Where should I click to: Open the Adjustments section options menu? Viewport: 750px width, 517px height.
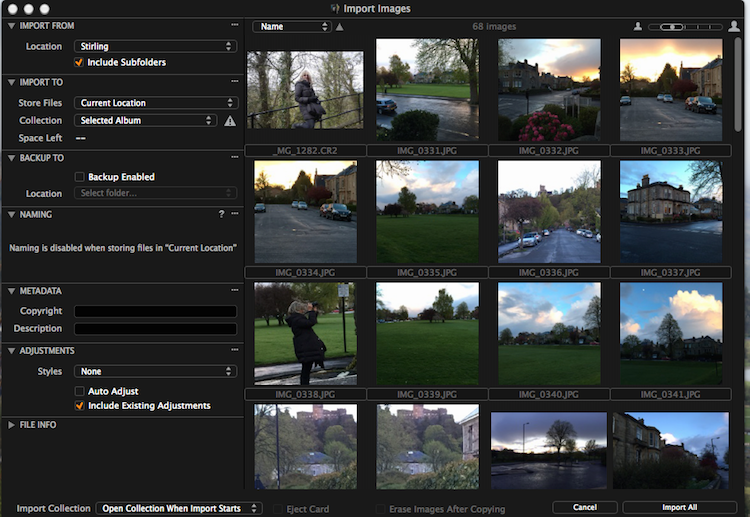234,351
